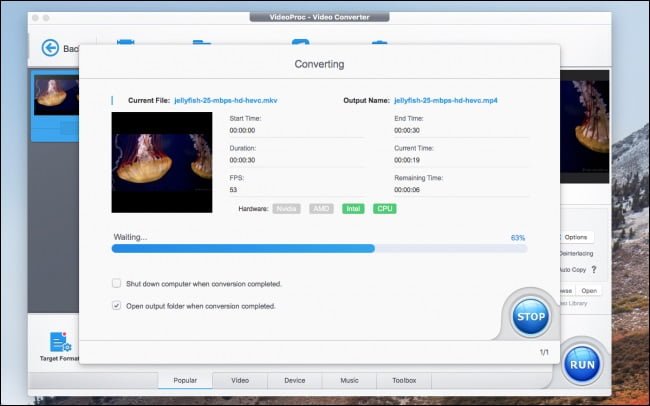
Task: Enable shut down computer when conversion completed
Action: tap(117, 284)
